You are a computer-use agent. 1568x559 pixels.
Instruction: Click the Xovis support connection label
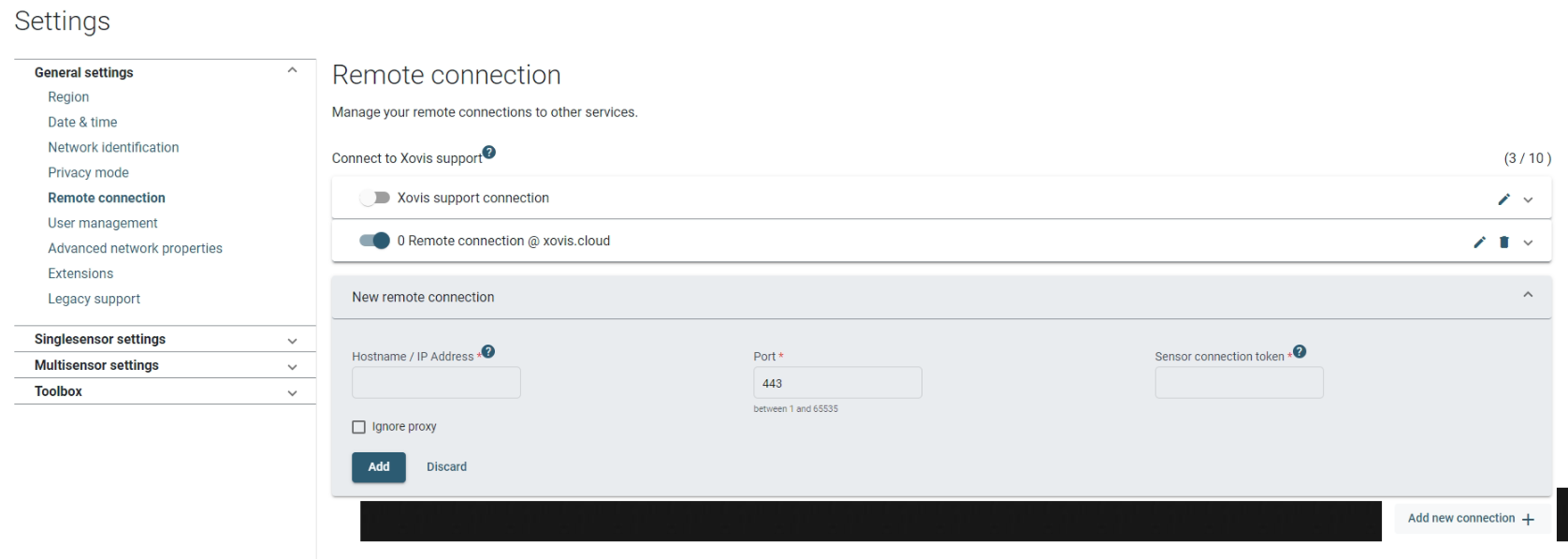point(472,198)
